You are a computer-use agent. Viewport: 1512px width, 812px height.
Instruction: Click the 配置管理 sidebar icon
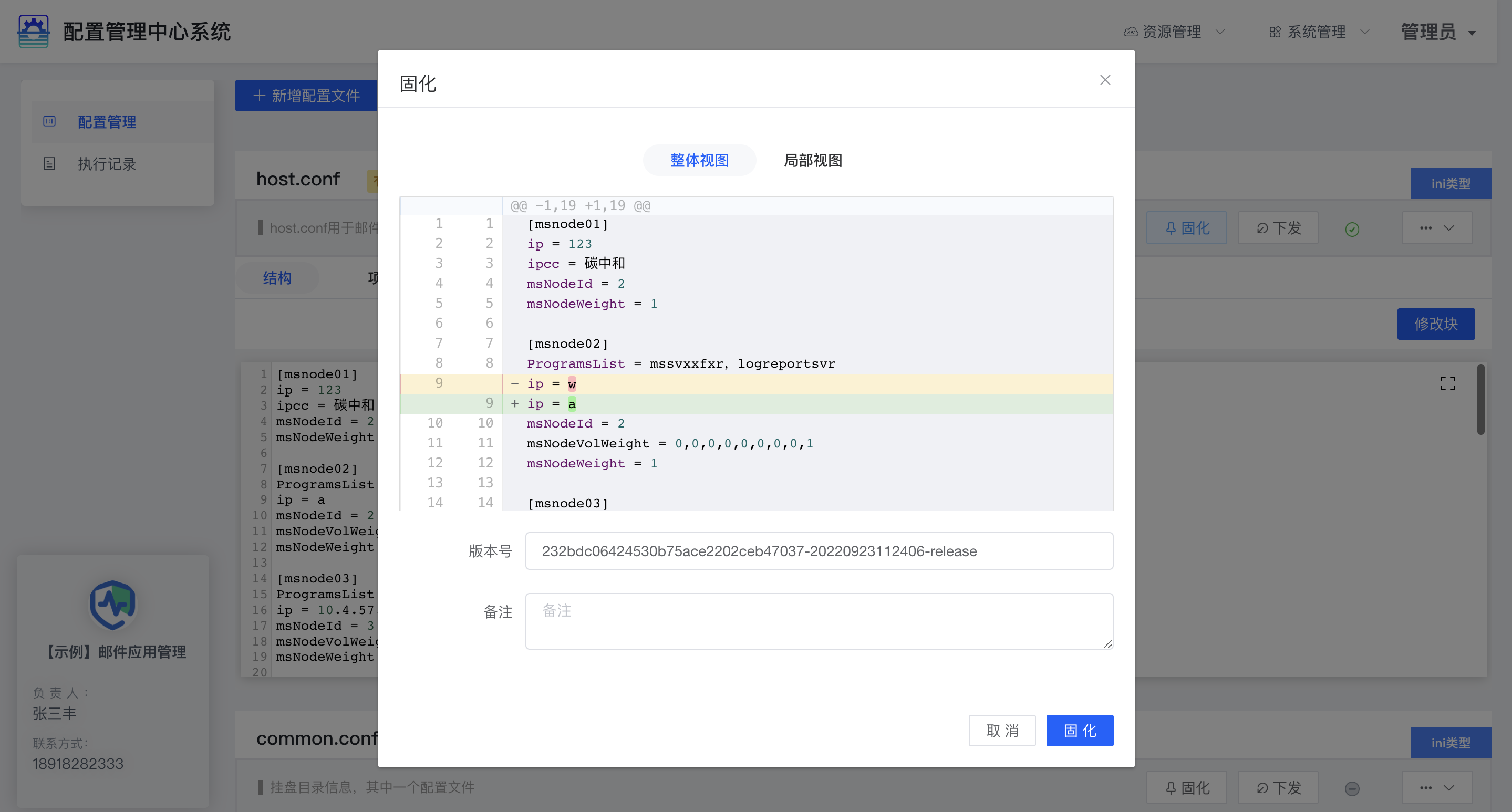coord(49,121)
